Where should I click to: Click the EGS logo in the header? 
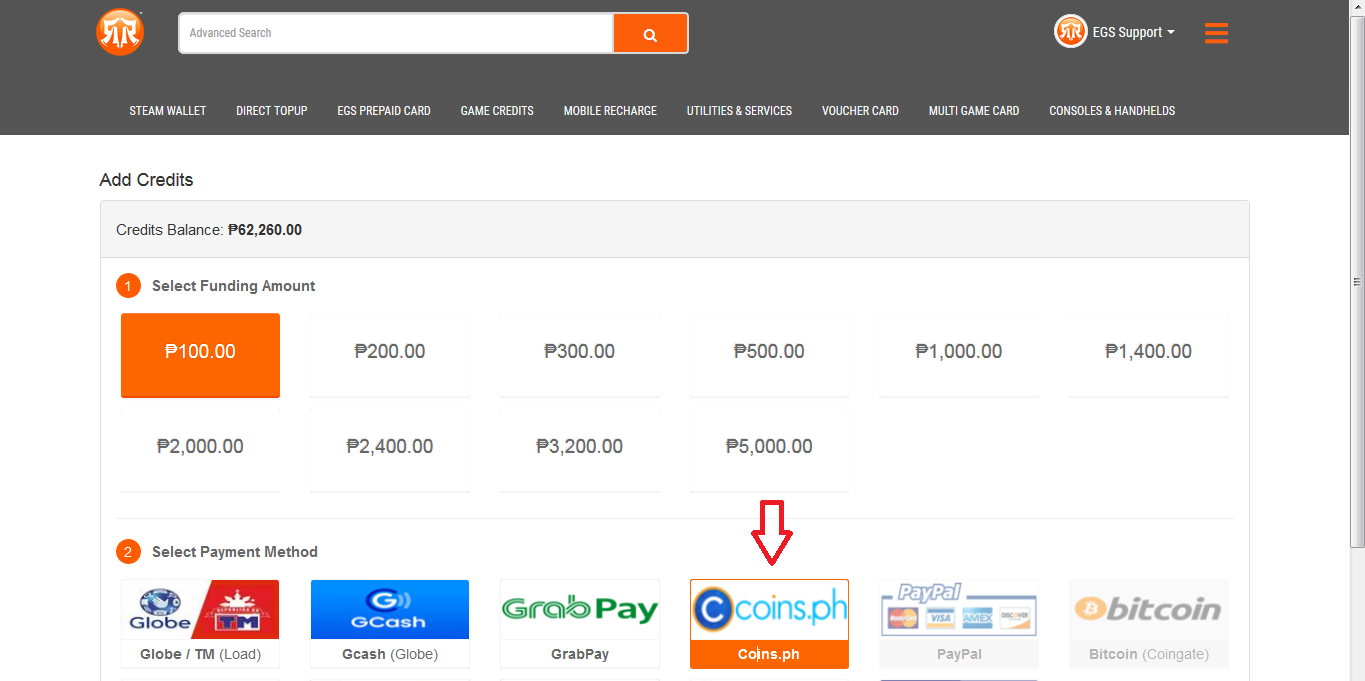tap(120, 33)
